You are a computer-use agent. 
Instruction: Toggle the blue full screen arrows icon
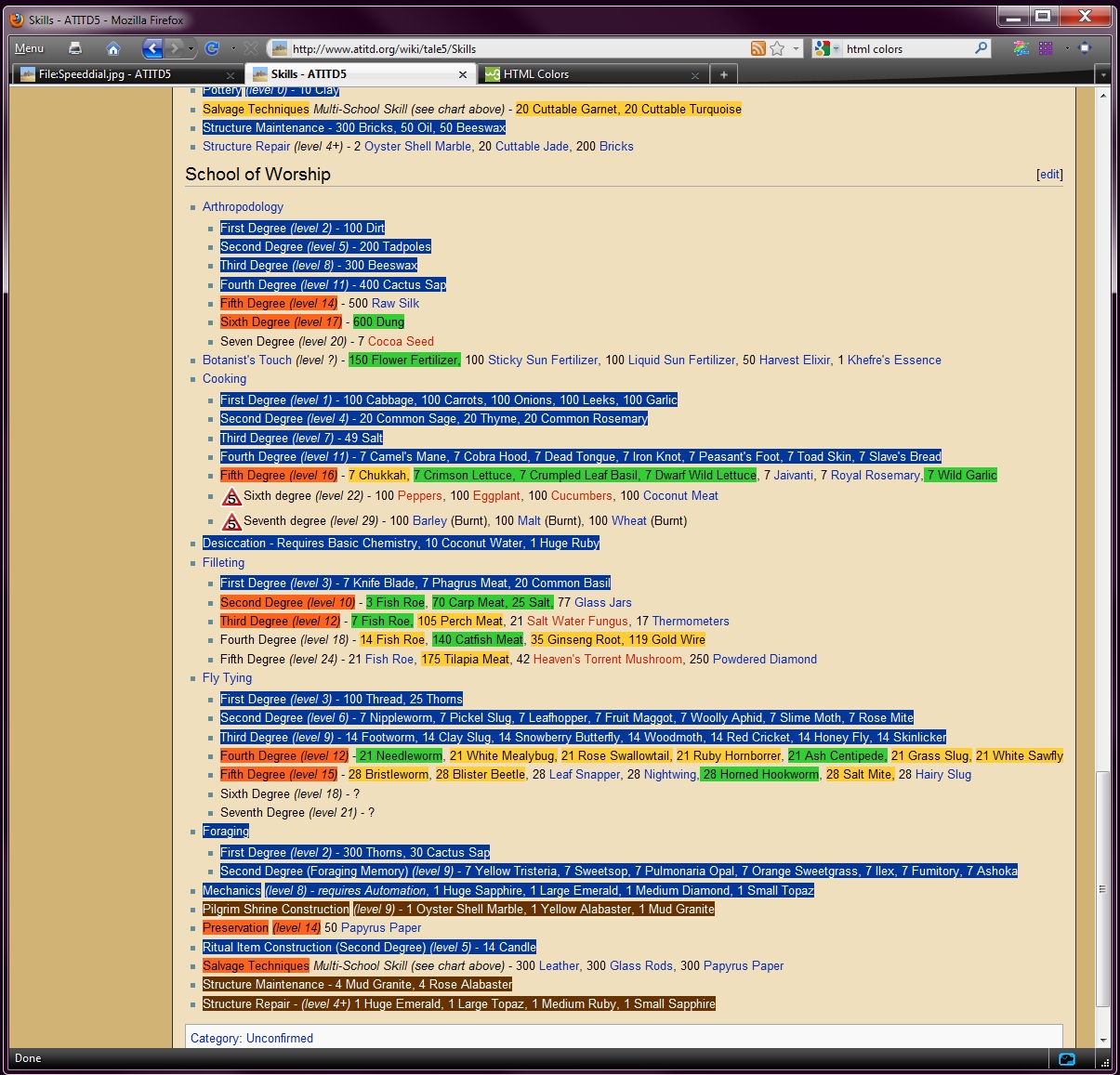click(x=1084, y=48)
